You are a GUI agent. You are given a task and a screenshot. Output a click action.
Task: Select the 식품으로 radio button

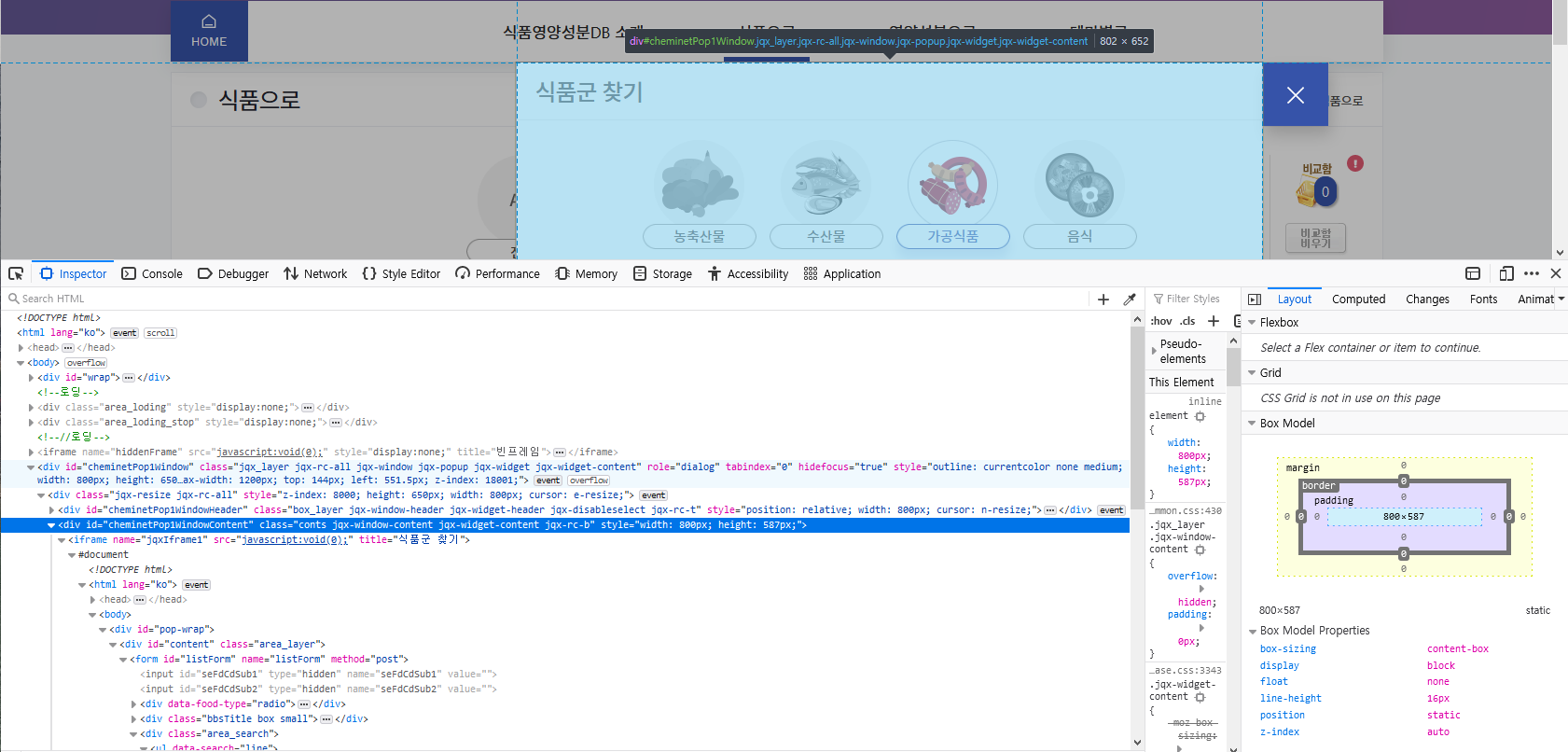coord(199,100)
